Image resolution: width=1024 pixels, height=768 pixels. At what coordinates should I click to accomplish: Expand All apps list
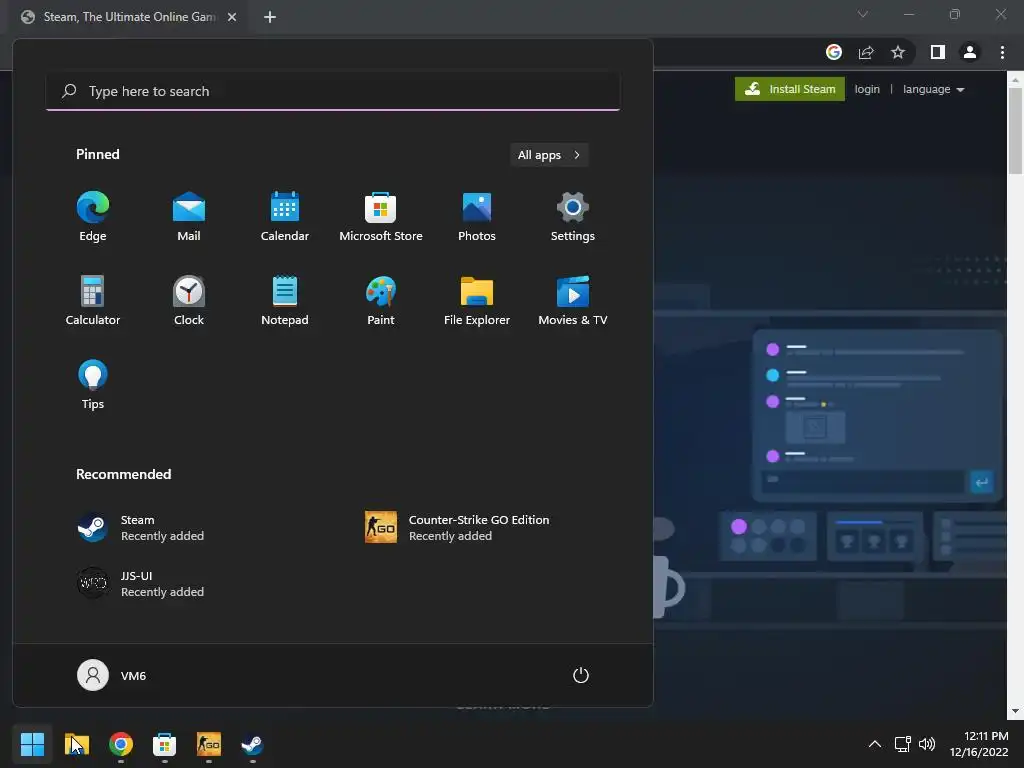pos(549,155)
